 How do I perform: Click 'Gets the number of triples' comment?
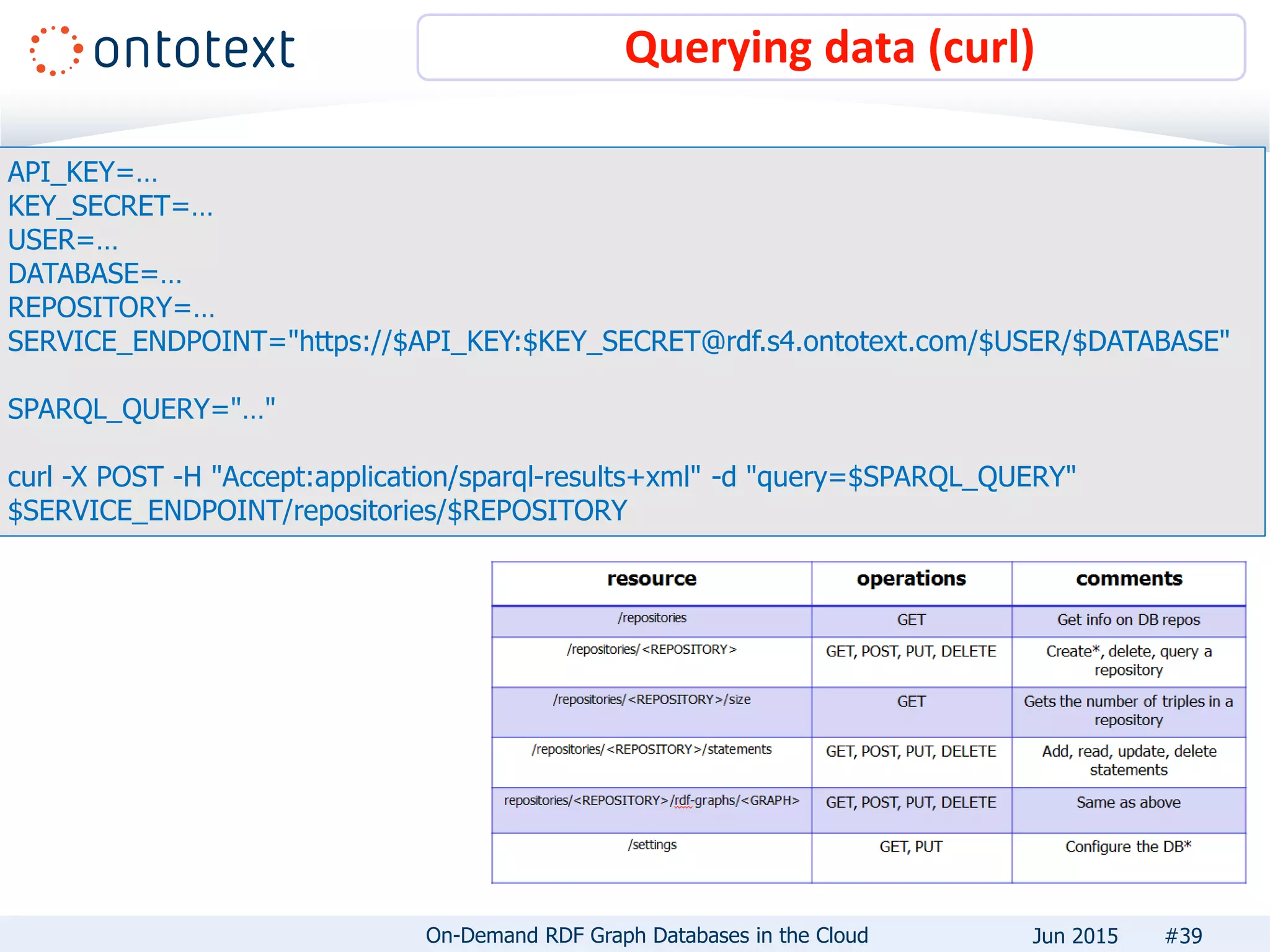coord(1129,711)
